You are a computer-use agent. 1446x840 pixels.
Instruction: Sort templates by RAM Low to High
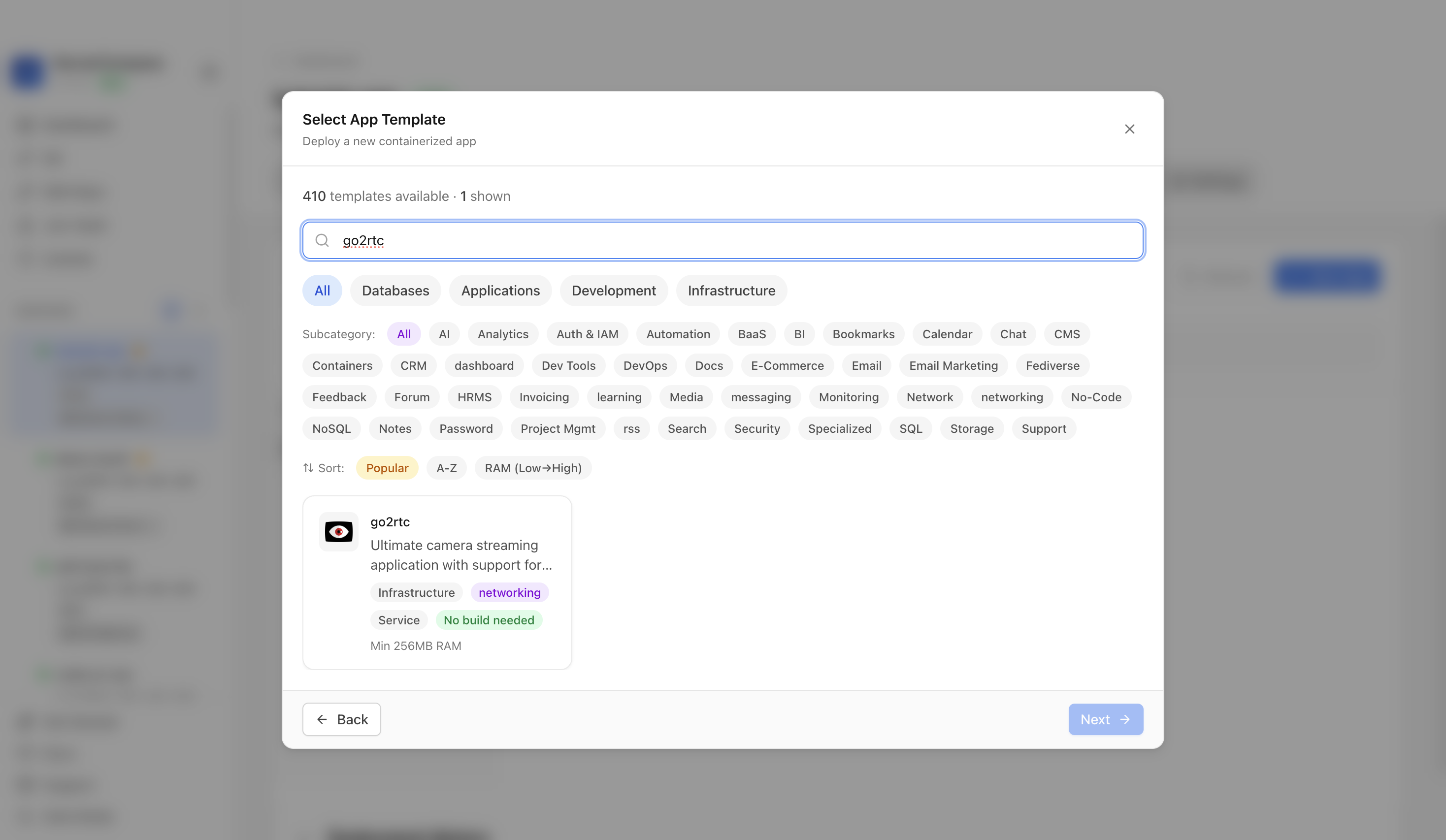(533, 468)
